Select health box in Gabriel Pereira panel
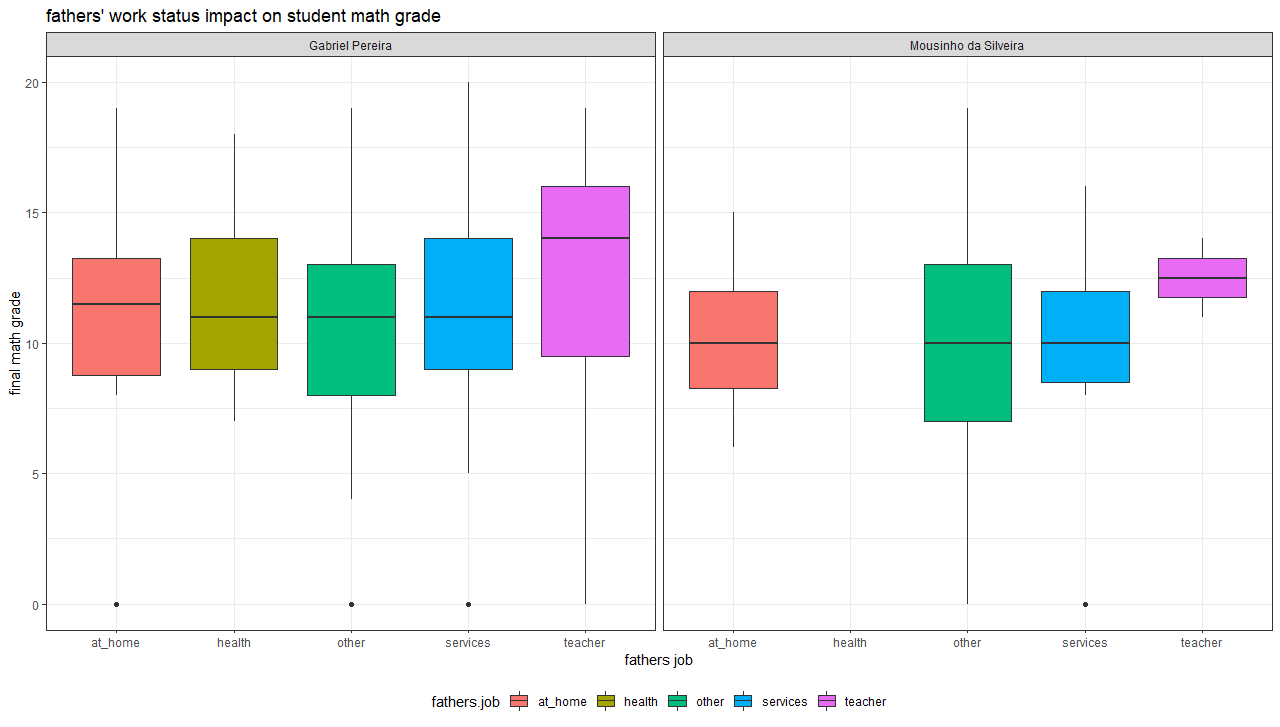 click(234, 304)
